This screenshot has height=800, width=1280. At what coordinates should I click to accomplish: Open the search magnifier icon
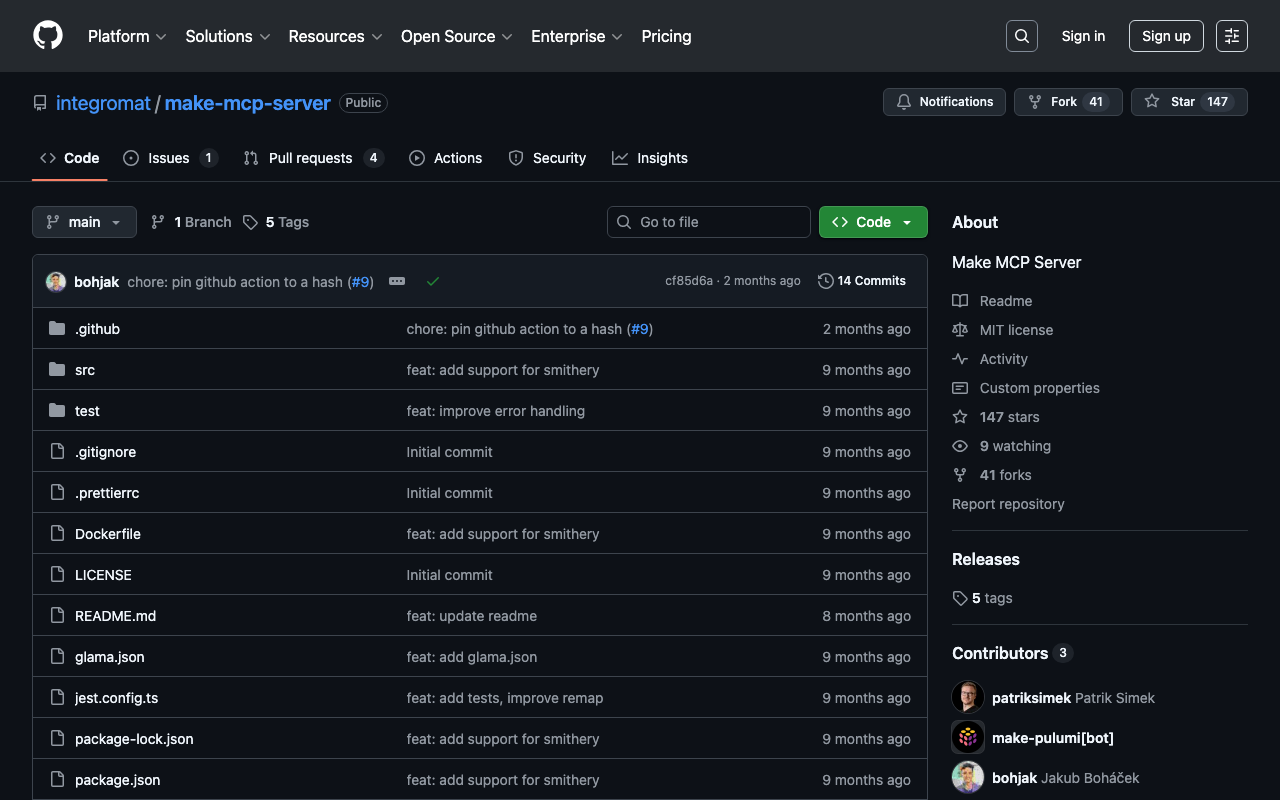1021,36
